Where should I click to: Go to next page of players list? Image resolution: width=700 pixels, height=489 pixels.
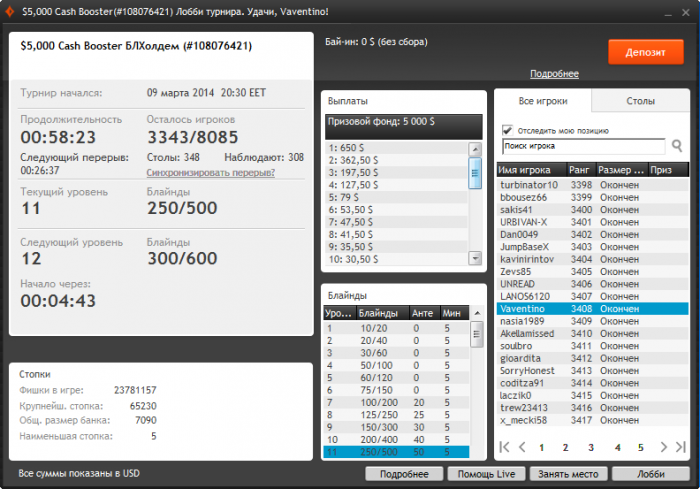[x=663, y=447]
